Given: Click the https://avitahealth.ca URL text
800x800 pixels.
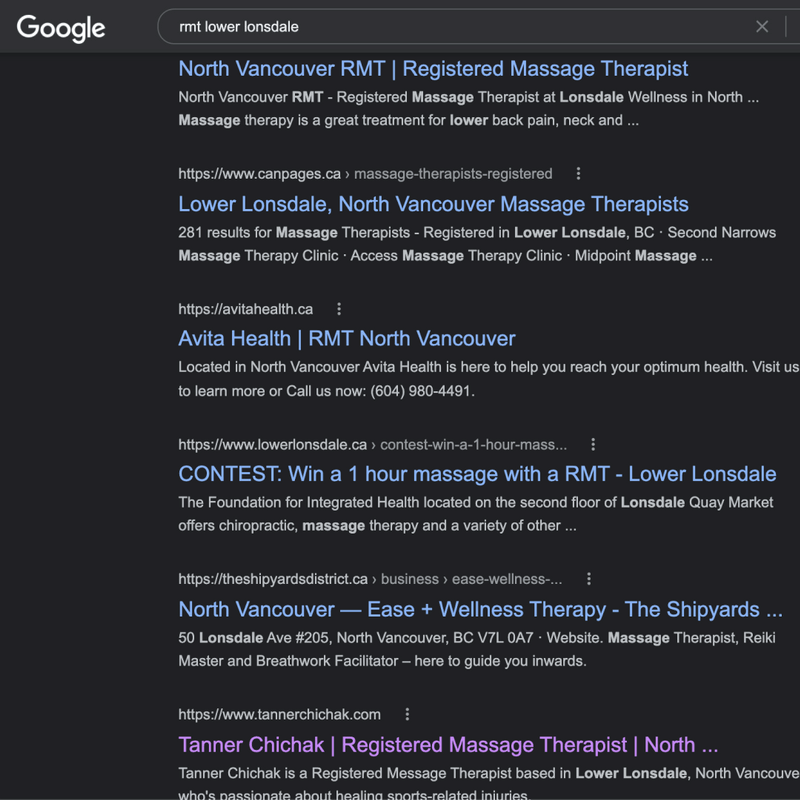Looking at the screenshot, I should [245, 309].
